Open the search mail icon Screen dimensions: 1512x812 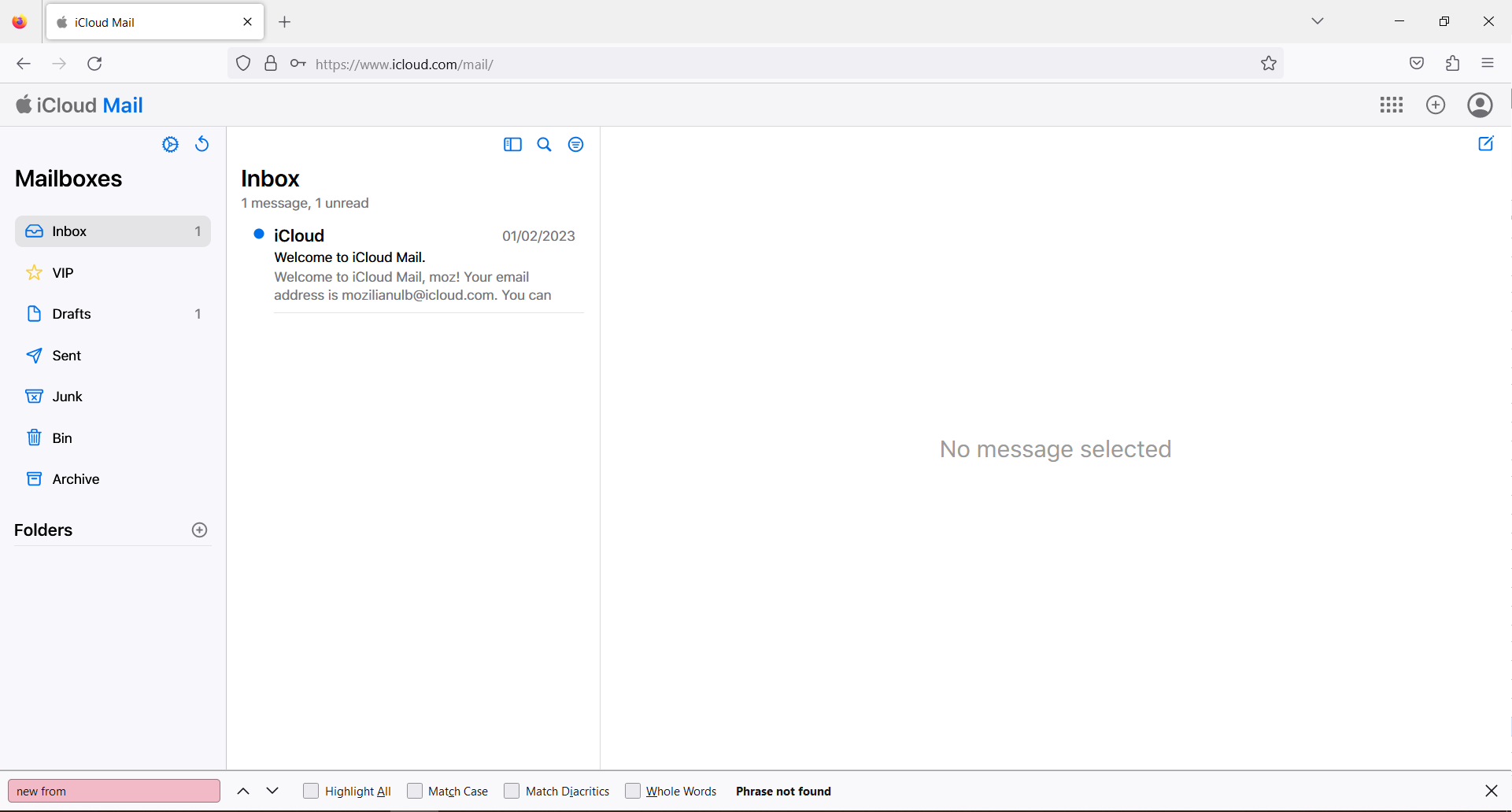[545, 145]
